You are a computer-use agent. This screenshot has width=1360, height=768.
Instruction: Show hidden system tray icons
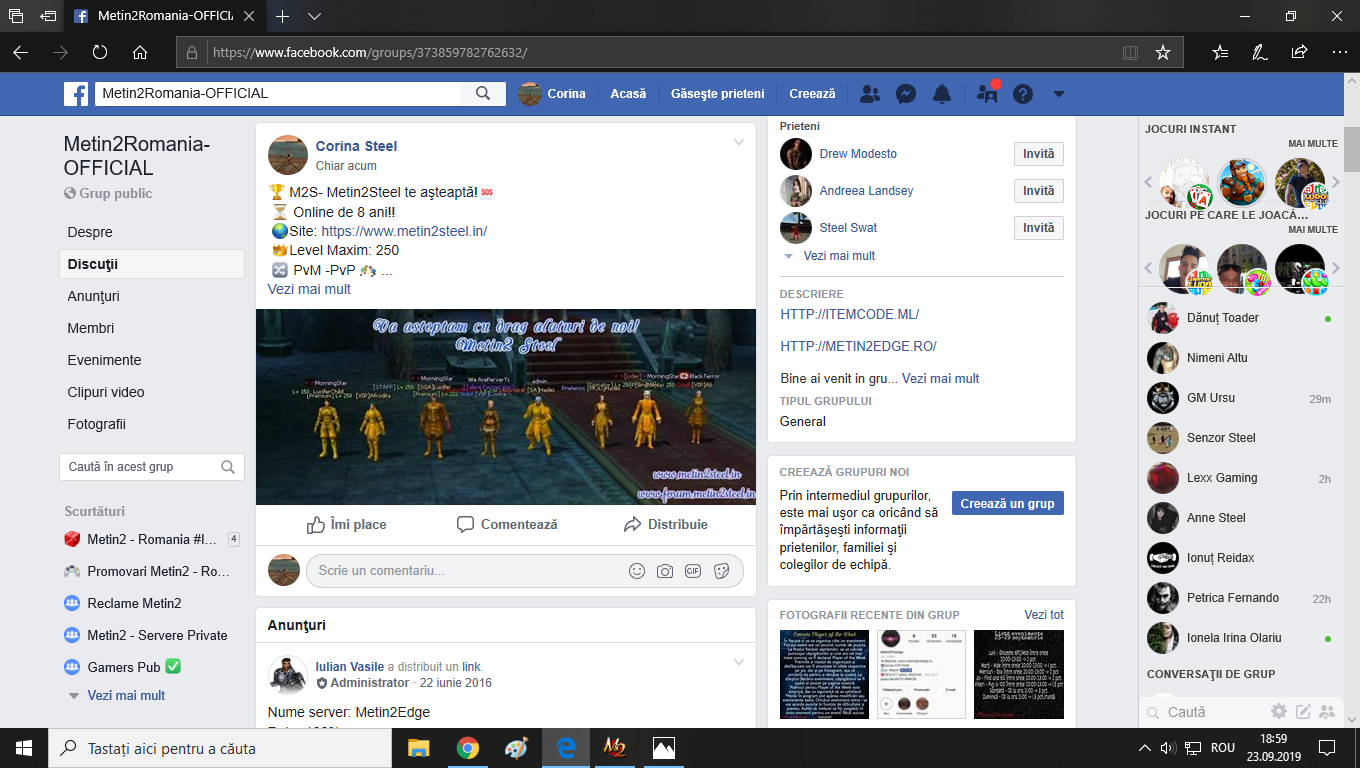[1145, 748]
